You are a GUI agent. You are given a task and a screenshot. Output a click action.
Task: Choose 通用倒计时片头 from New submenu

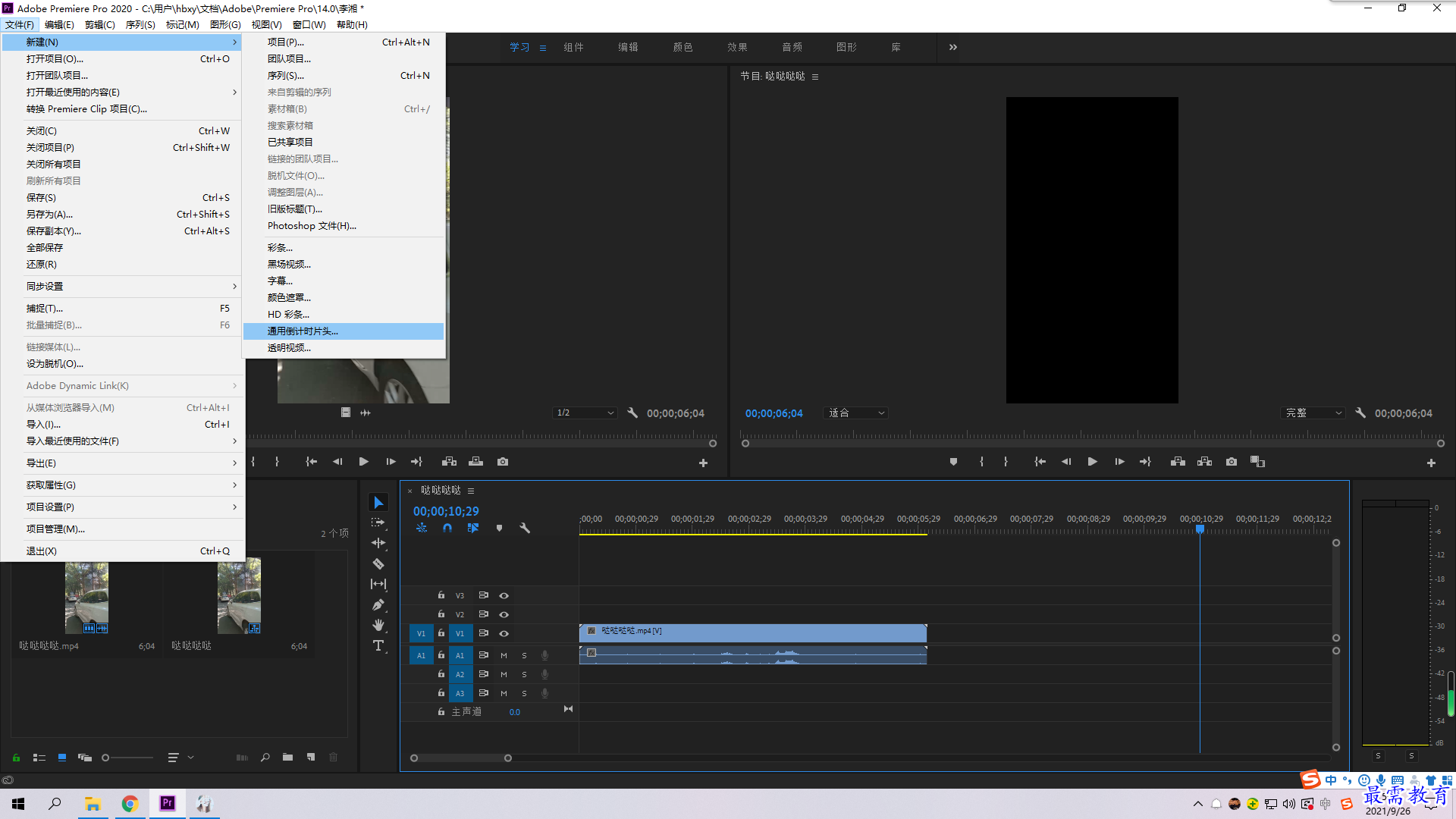[x=344, y=331]
